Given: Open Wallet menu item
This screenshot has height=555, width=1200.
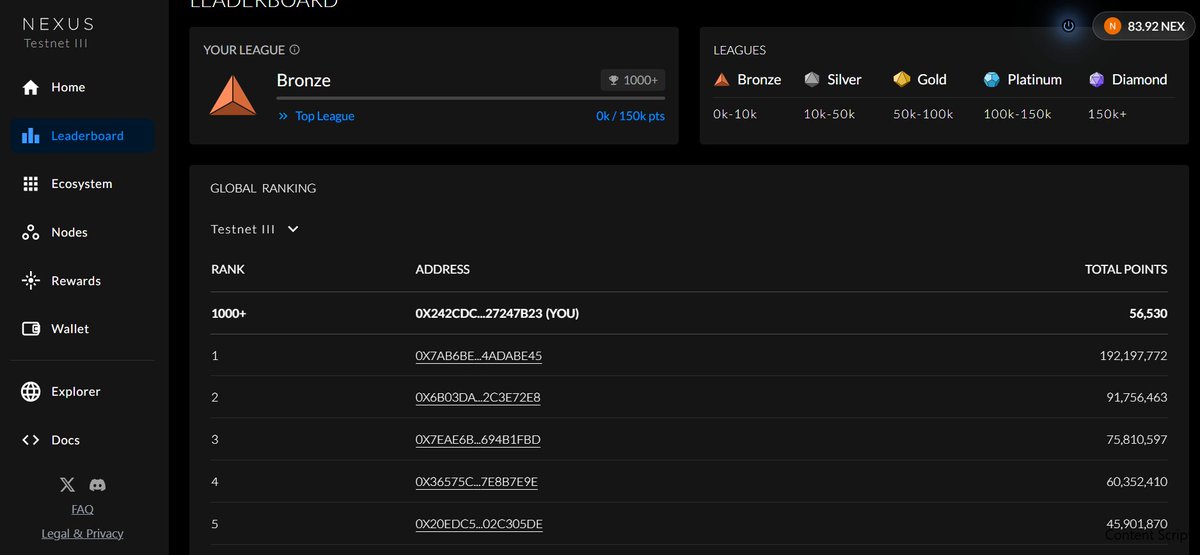Looking at the screenshot, I should pos(82,329).
